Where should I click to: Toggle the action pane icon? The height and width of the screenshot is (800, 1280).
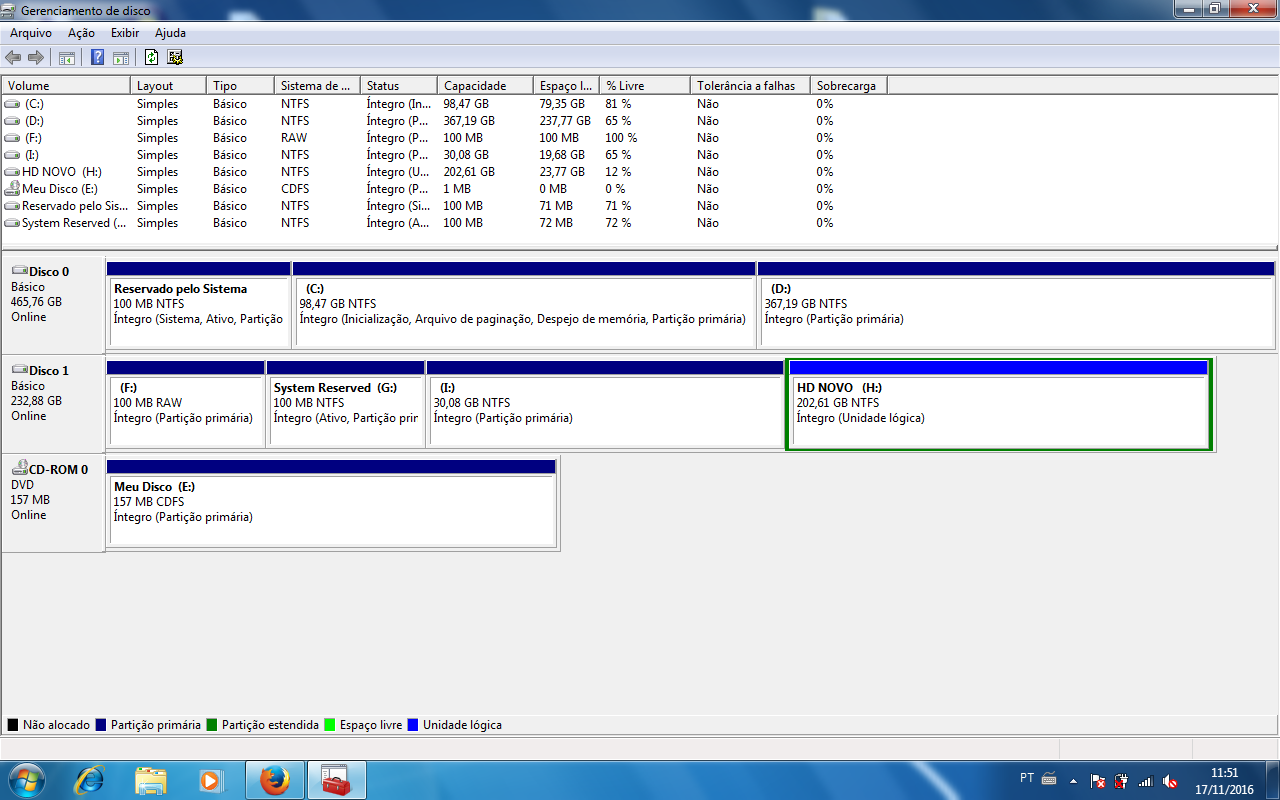121,57
